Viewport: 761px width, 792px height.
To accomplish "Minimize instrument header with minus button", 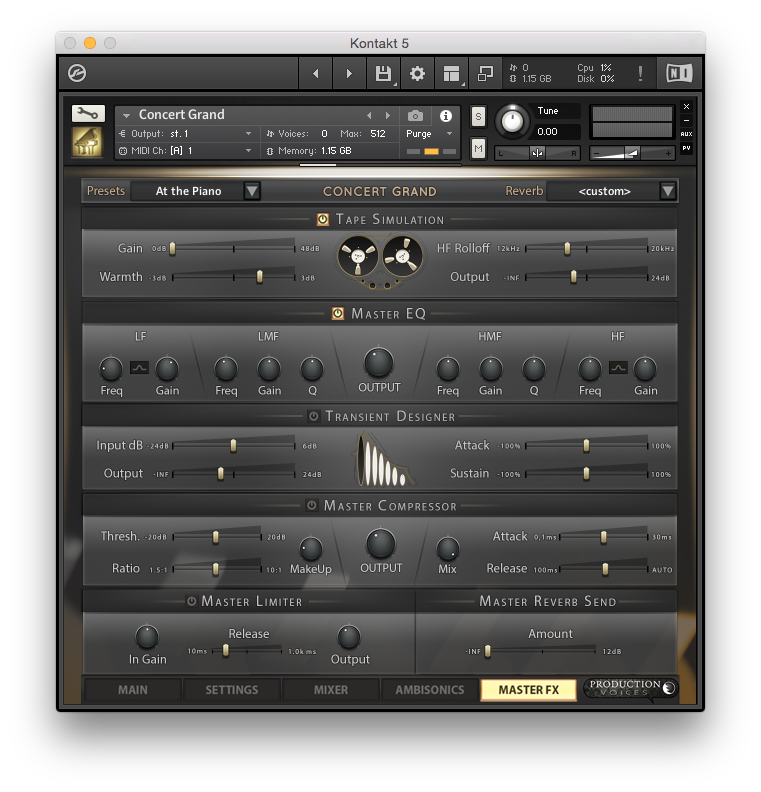I will [686, 120].
